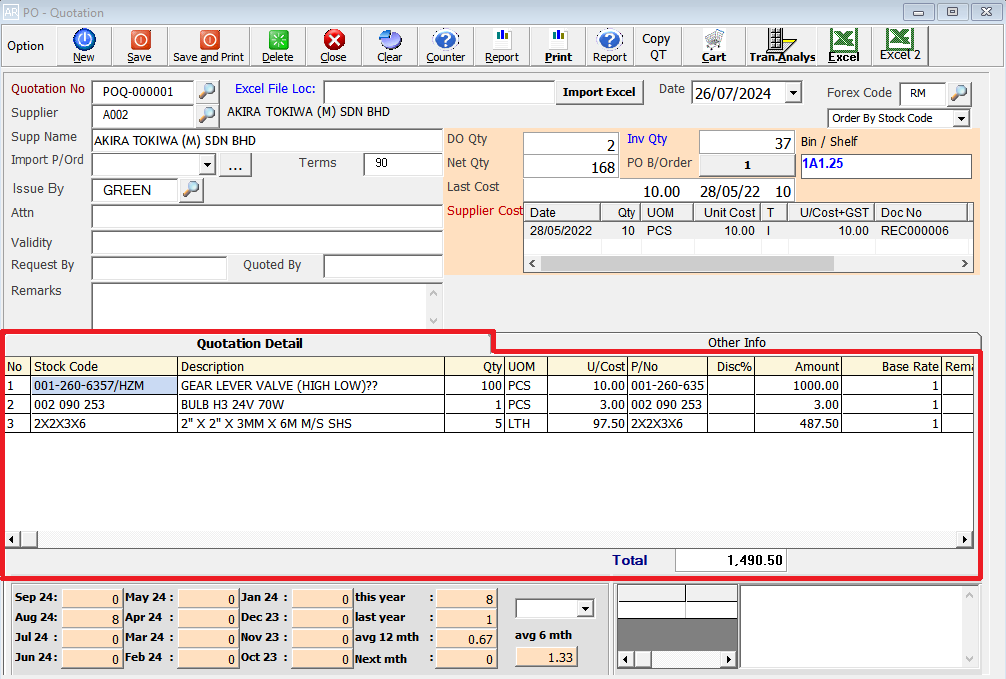Image resolution: width=1006 pixels, height=679 pixels.
Task: Switch to the Quotation Detail tab
Action: 249,343
